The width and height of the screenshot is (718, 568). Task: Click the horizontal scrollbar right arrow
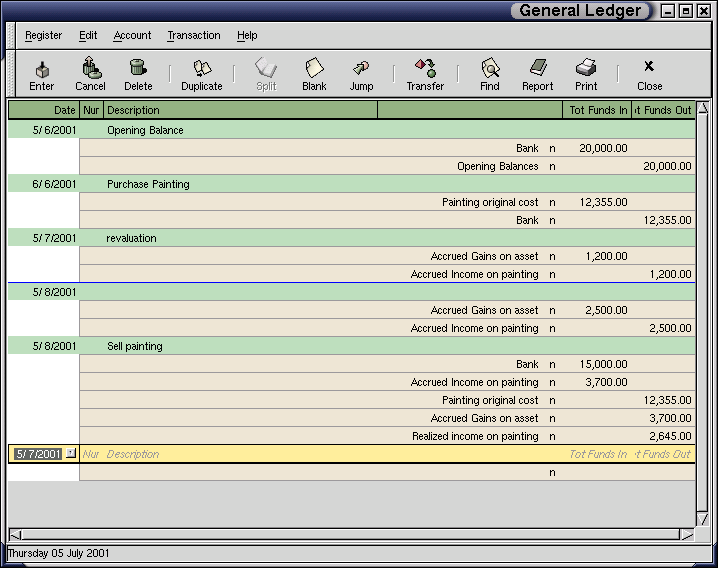[x=687, y=535]
